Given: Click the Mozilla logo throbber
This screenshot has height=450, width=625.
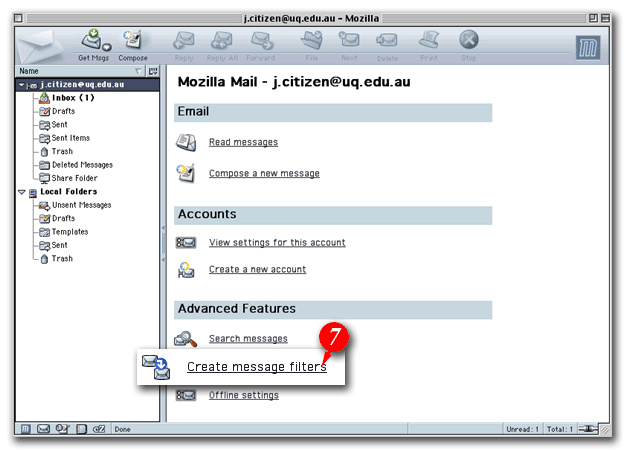Looking at the screenshot, I should tap(589, 47).
